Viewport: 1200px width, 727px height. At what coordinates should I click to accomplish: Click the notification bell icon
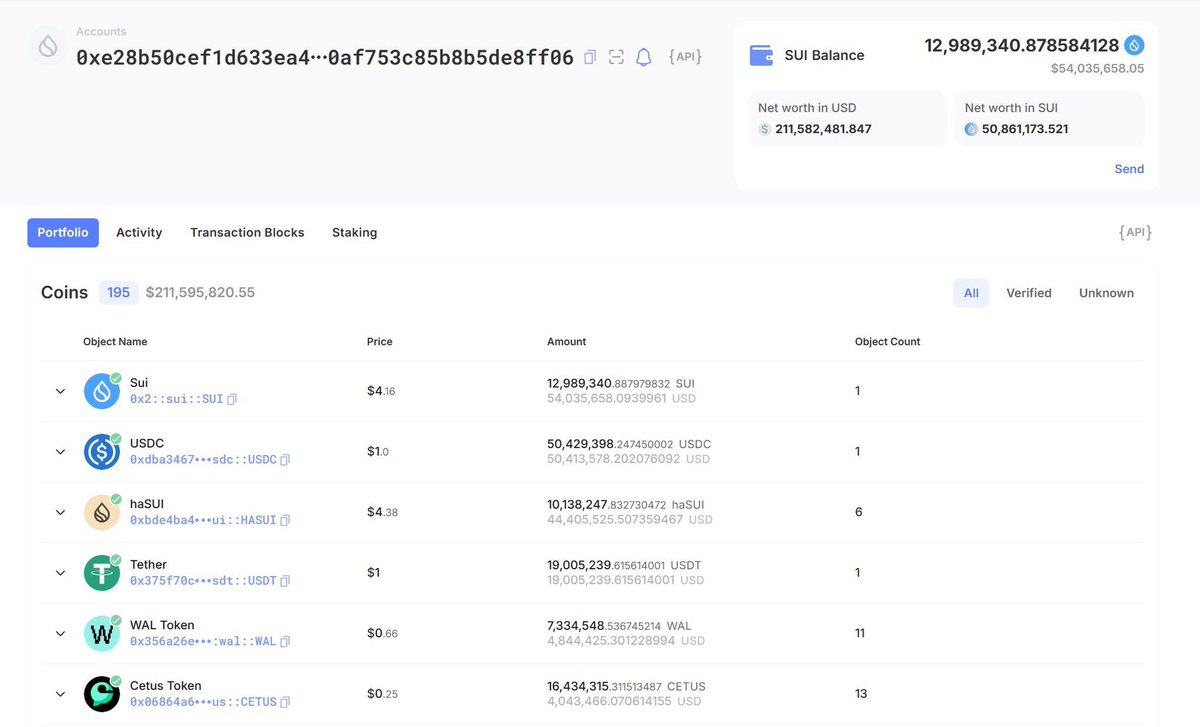tap(644, 57)
